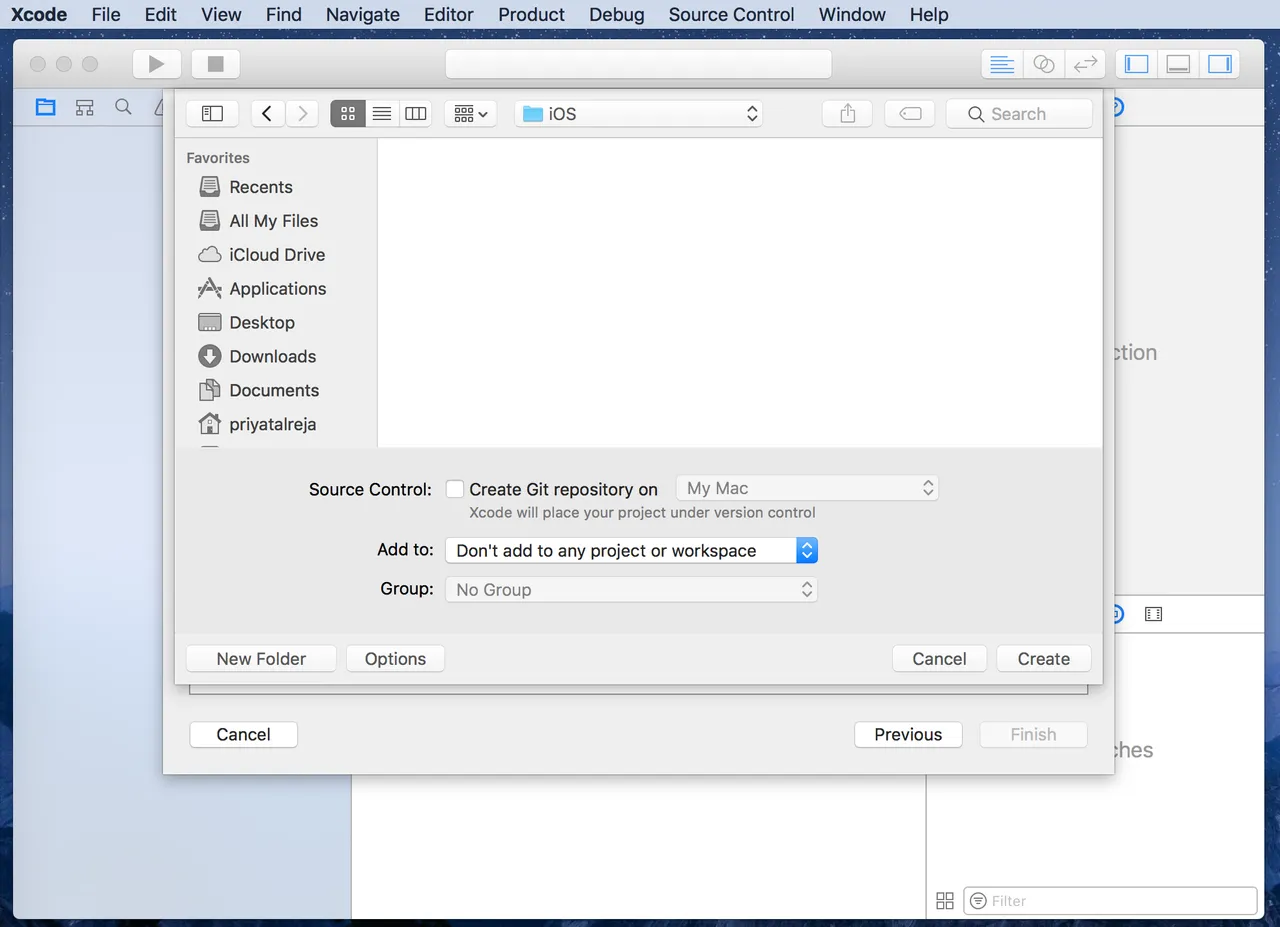Click the Create button
This screenshot has width=1280, height=927.
(x=1044, y=658)
